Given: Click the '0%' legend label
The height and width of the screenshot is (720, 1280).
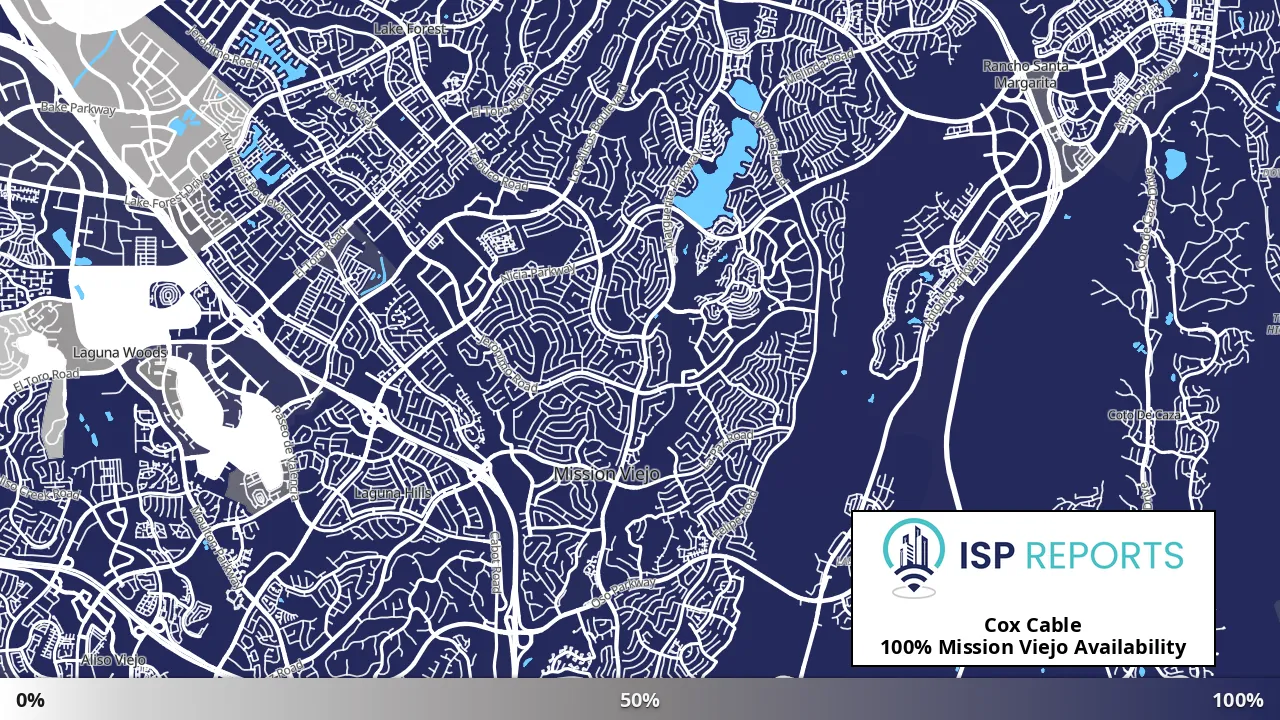Looking at the screenshot, I should (30, 700).
